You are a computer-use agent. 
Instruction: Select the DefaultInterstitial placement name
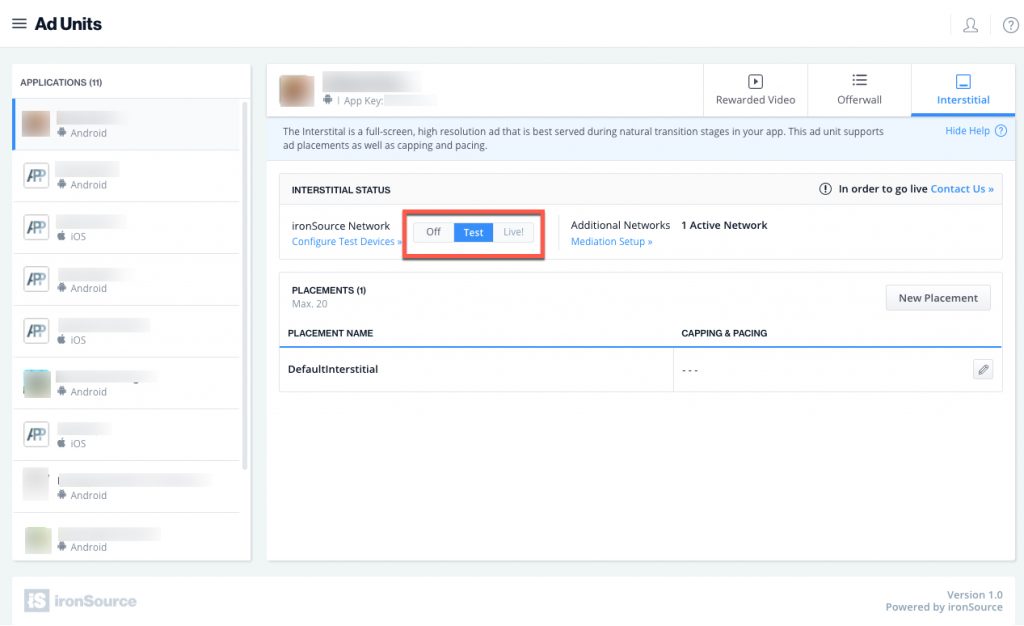pyautogui.click(x=333, y=369)
